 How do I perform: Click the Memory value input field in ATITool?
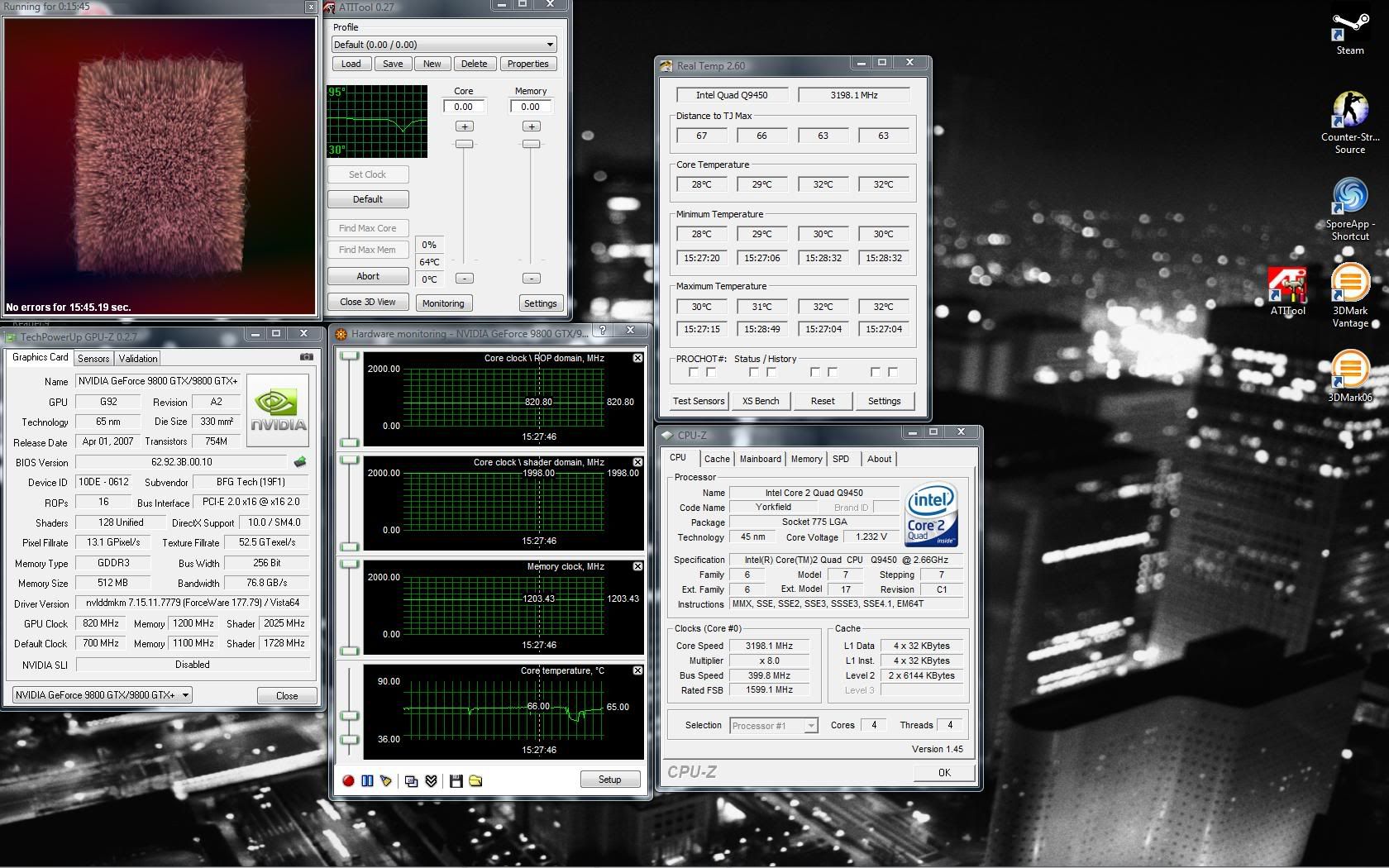point(531,107)
